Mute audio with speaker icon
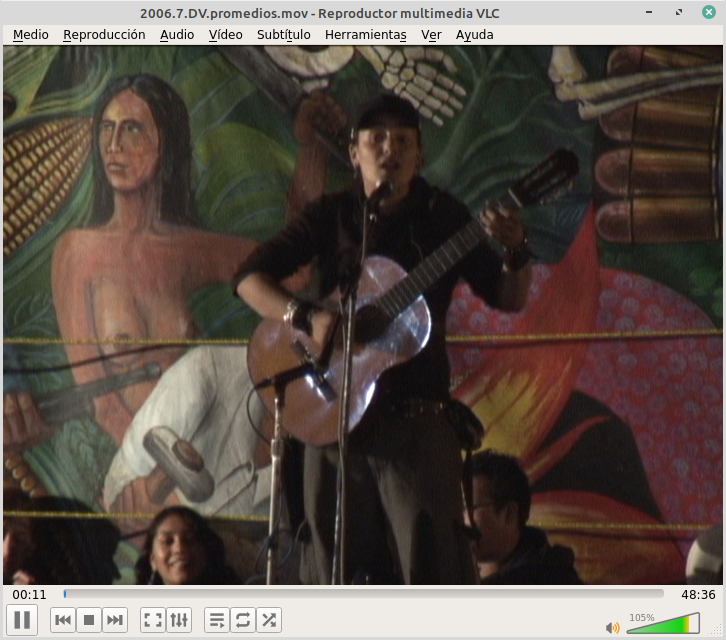This screenshot has height=640, width=726. pyautogui.click(x=613, y=627)
